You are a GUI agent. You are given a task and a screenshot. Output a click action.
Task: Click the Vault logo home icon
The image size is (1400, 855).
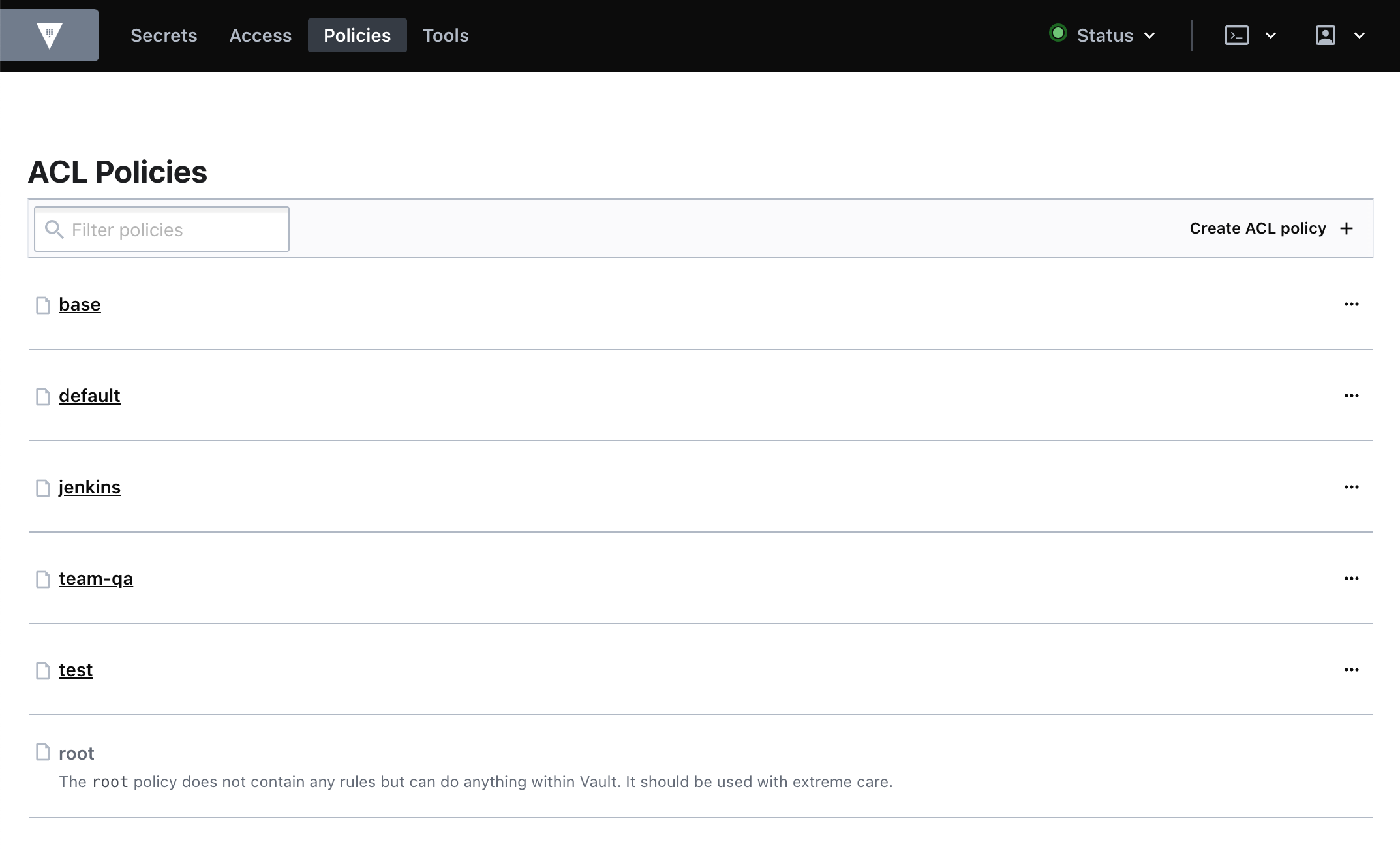click(x=50, y=35)
